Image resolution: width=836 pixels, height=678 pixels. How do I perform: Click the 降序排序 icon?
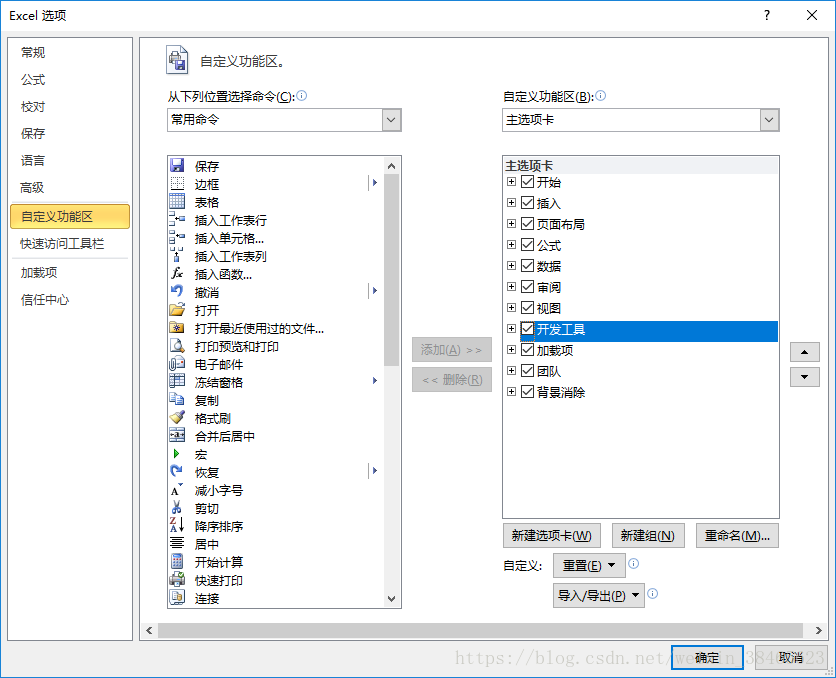[177, 526]
